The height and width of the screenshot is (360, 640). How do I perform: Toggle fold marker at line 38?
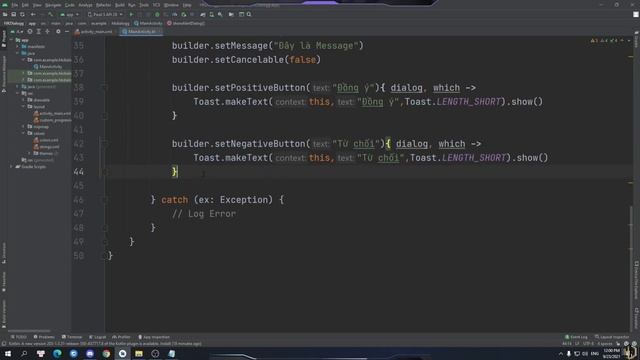(x=104, y=87)
